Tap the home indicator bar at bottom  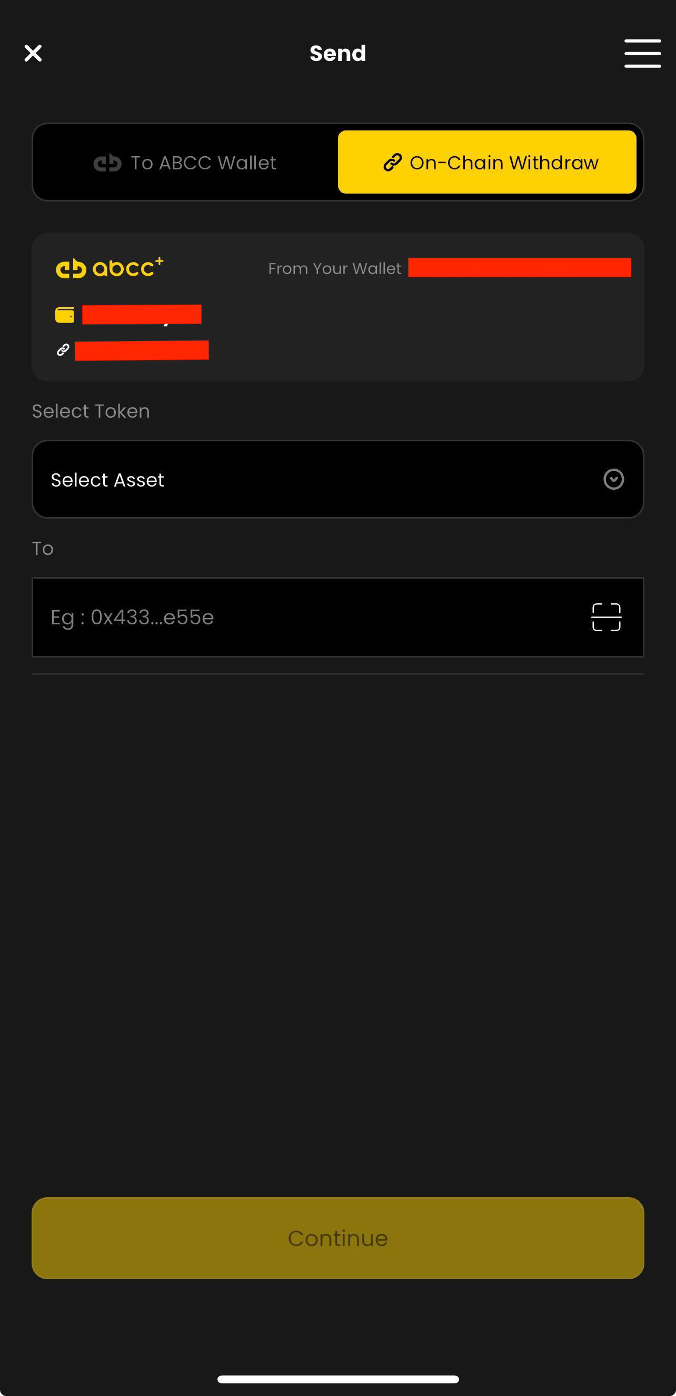(x=338, y=1379)
